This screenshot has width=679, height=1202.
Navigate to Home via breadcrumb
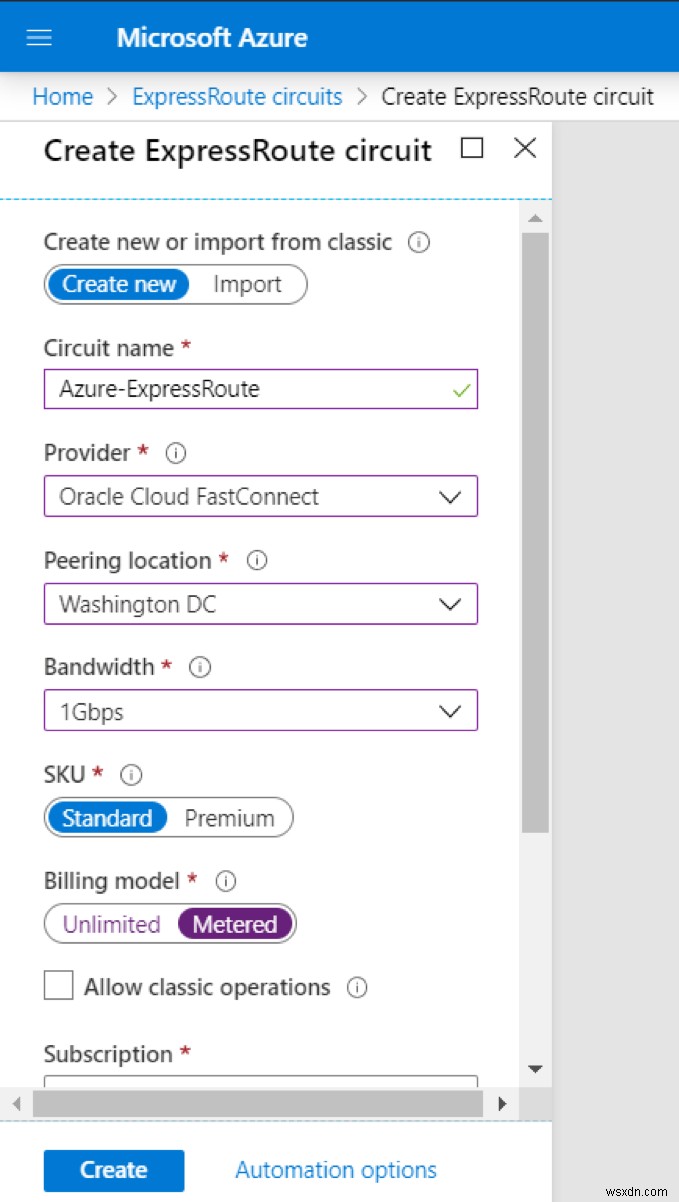62,96
